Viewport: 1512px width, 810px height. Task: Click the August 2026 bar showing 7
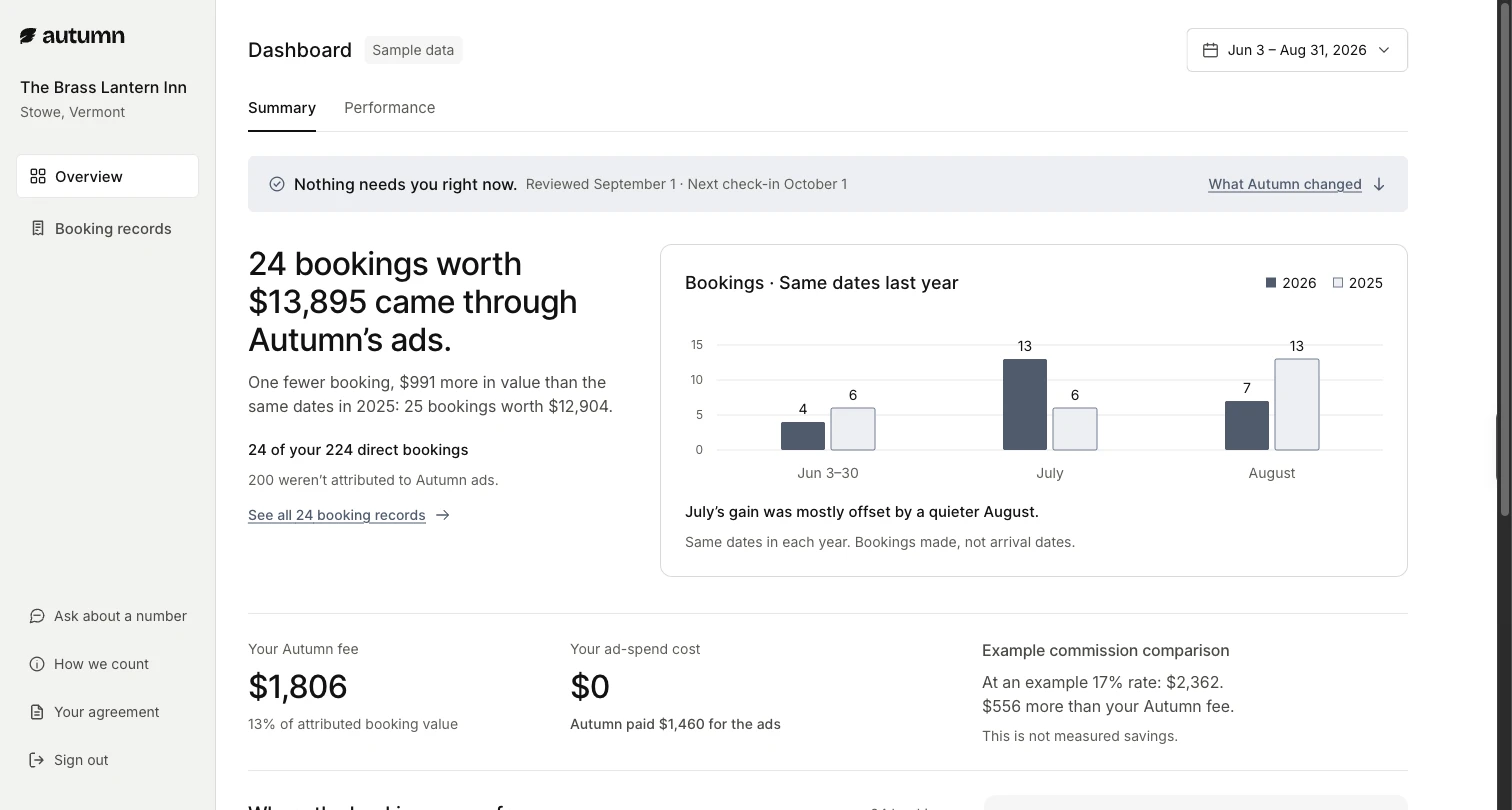[1247, 426]
